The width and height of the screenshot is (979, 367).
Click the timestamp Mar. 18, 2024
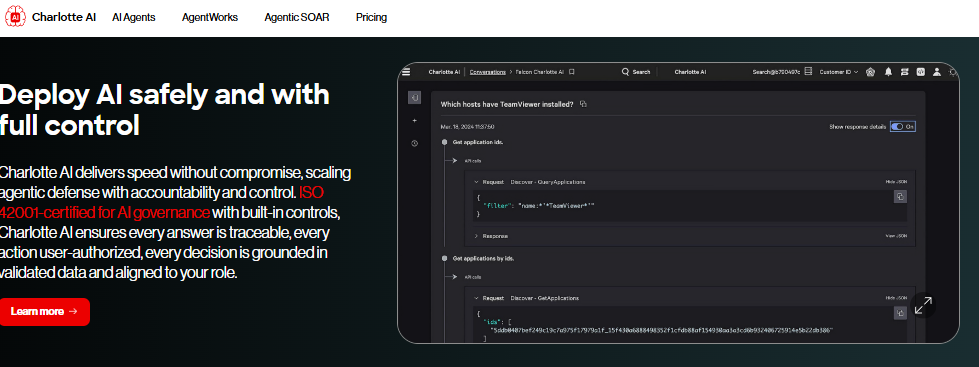[467, 127]
